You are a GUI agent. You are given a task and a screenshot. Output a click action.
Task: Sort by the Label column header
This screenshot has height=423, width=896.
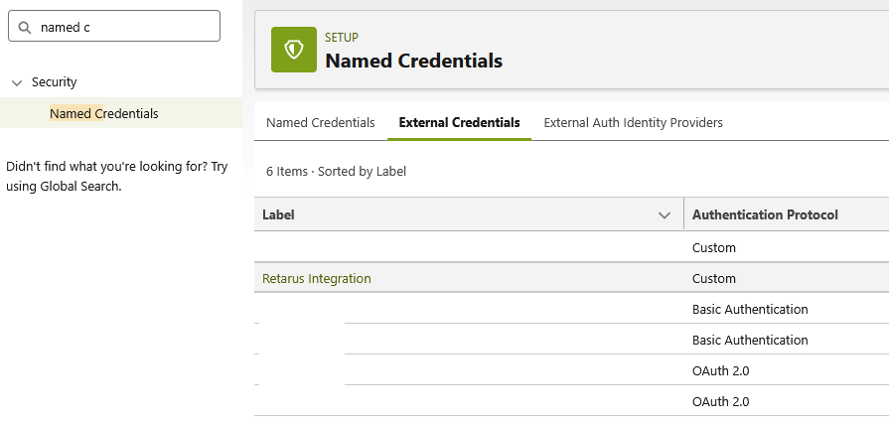(x=278, y=215)
